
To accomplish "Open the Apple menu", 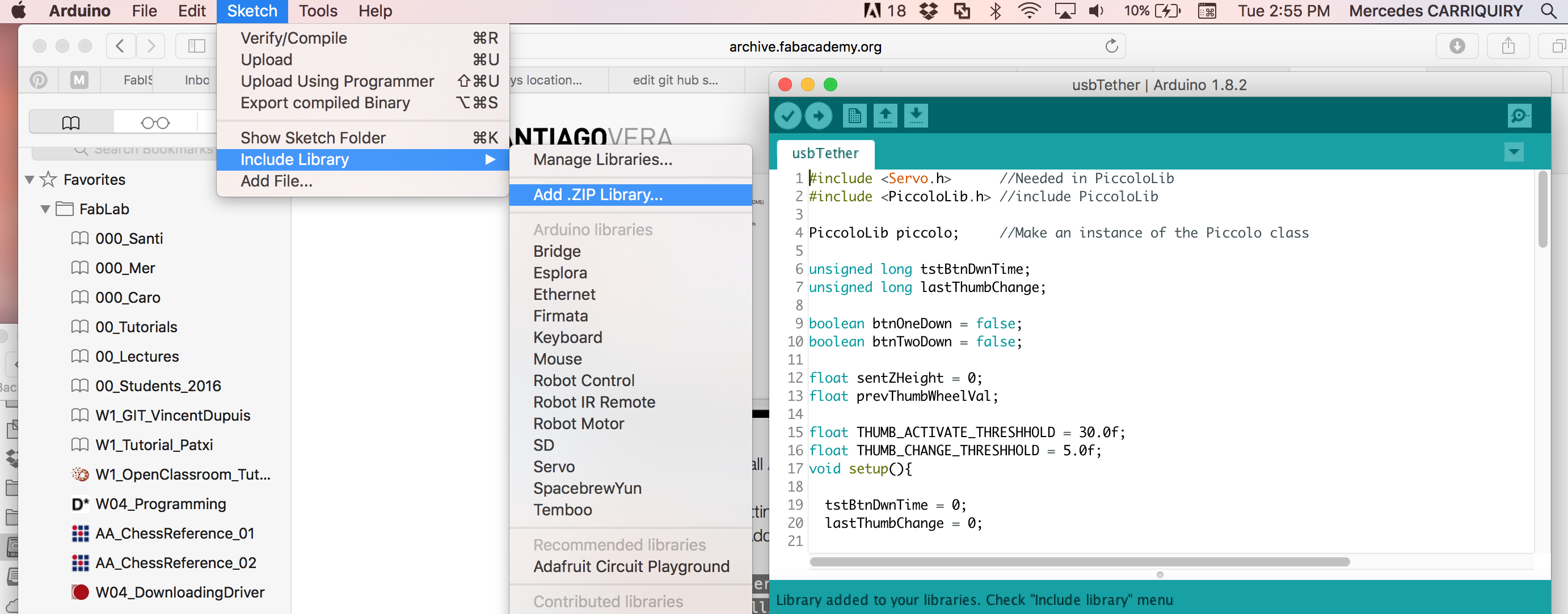I will pos(19,11).
